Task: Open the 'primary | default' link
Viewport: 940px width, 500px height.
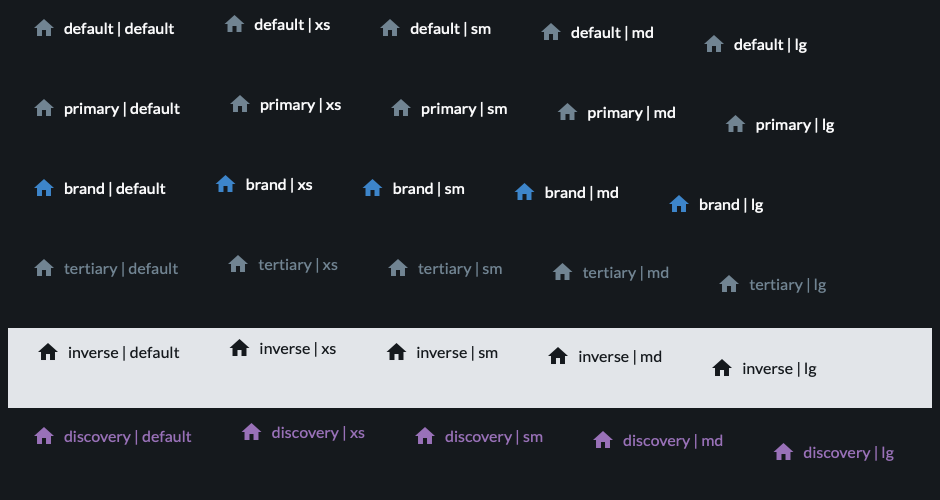Action: coord(122,109)
